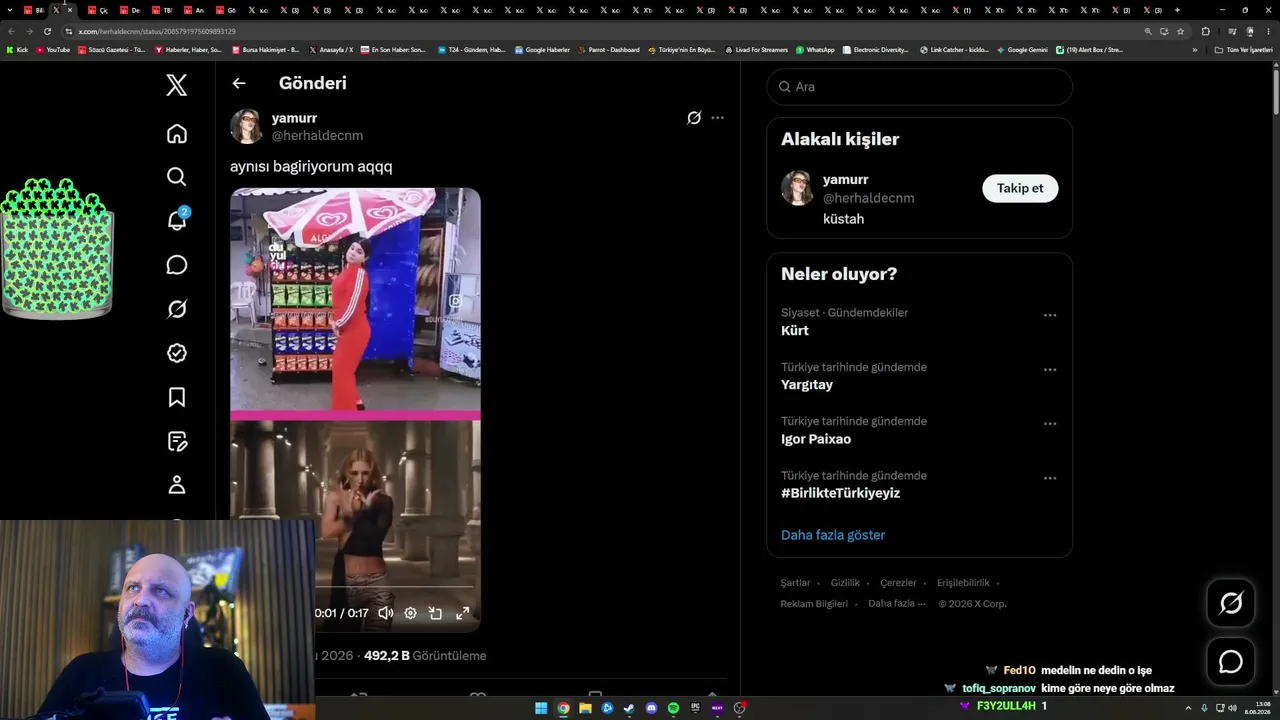
Task: Open the Explore search icon in the sidebar
Action: (x=177, y=177)
